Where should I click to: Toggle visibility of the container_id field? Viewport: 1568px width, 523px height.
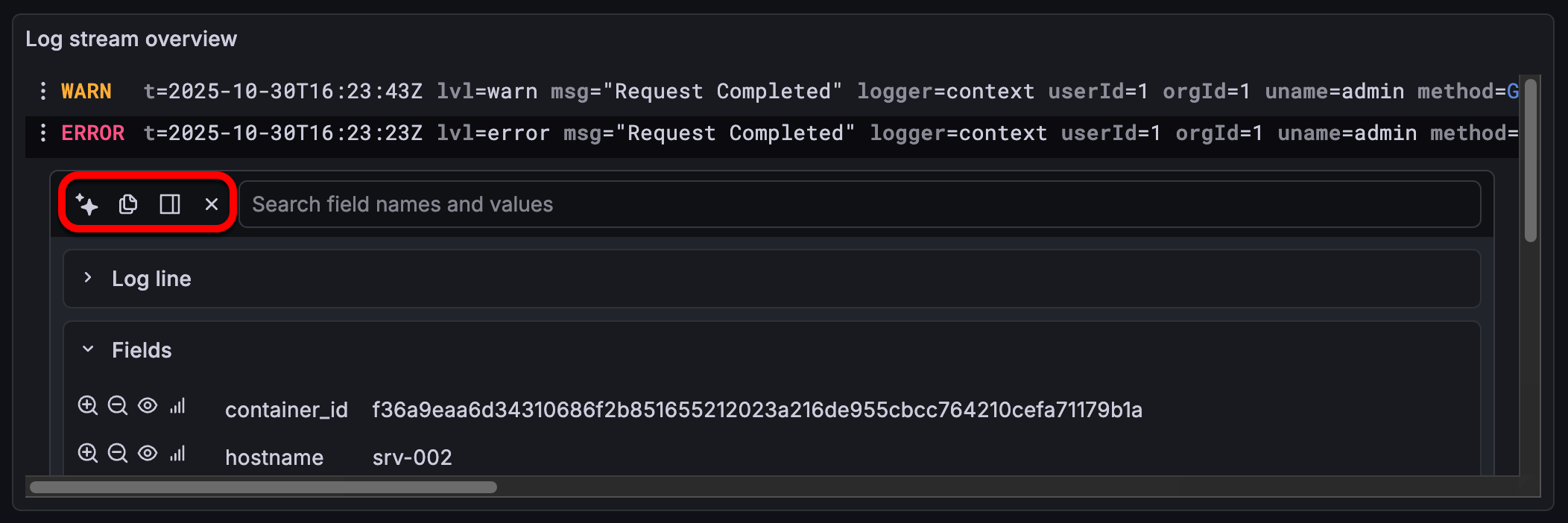[x=148, y=406]
